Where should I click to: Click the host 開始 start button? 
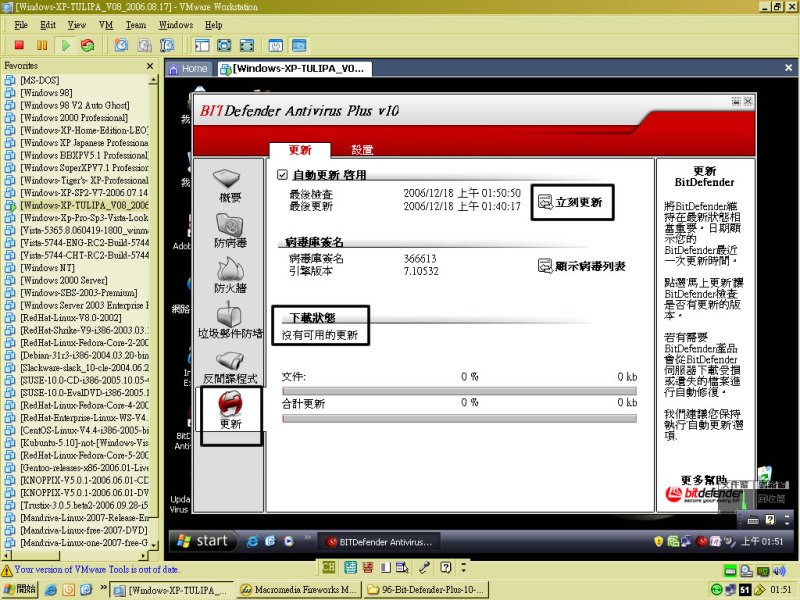pyautogui.click(x=19, y=589)
